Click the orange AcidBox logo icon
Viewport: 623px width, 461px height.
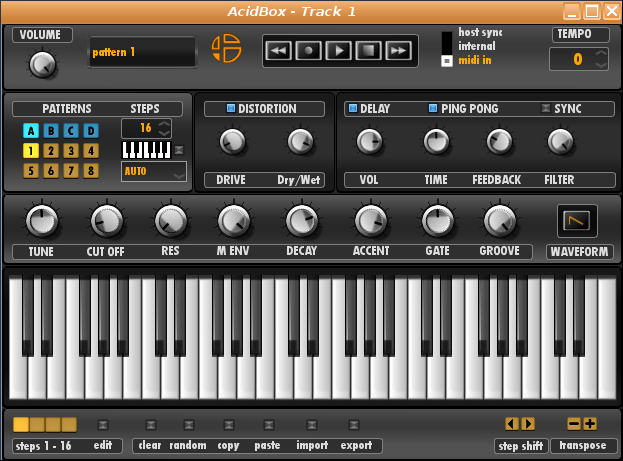click(x=226, y=48)
